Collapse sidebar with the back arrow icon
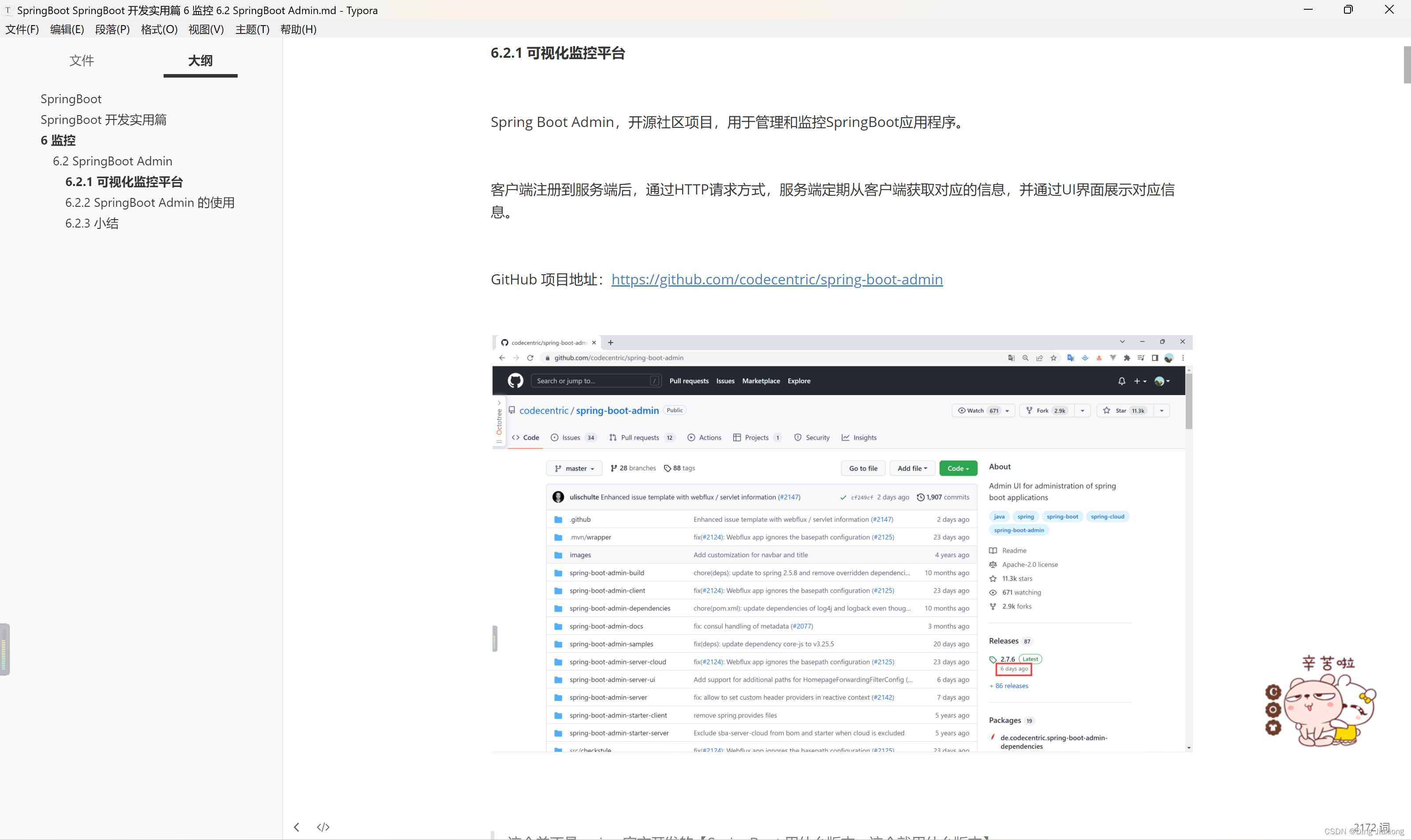 click(297, 827)
